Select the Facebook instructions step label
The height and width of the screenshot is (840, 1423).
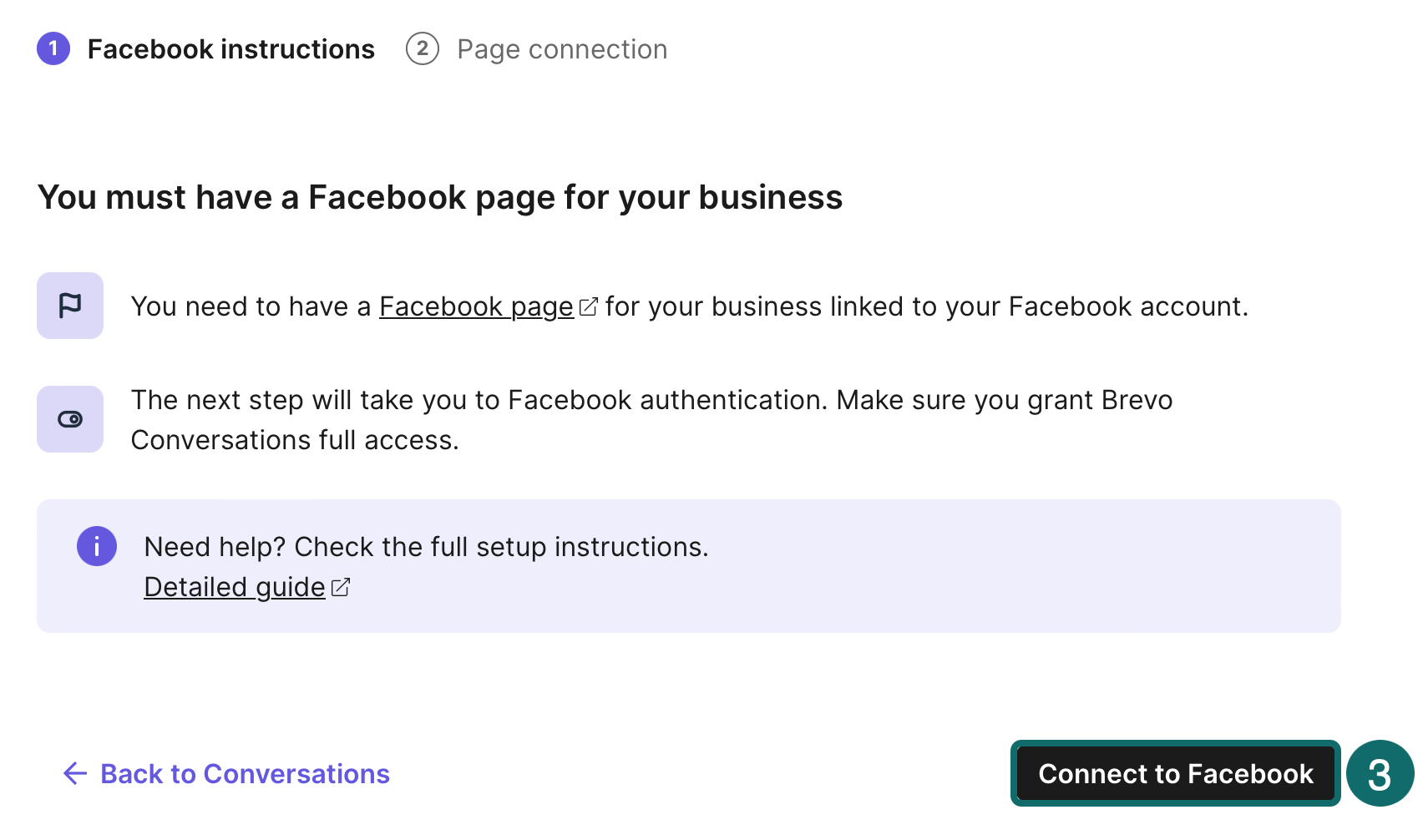click(230, 49)
